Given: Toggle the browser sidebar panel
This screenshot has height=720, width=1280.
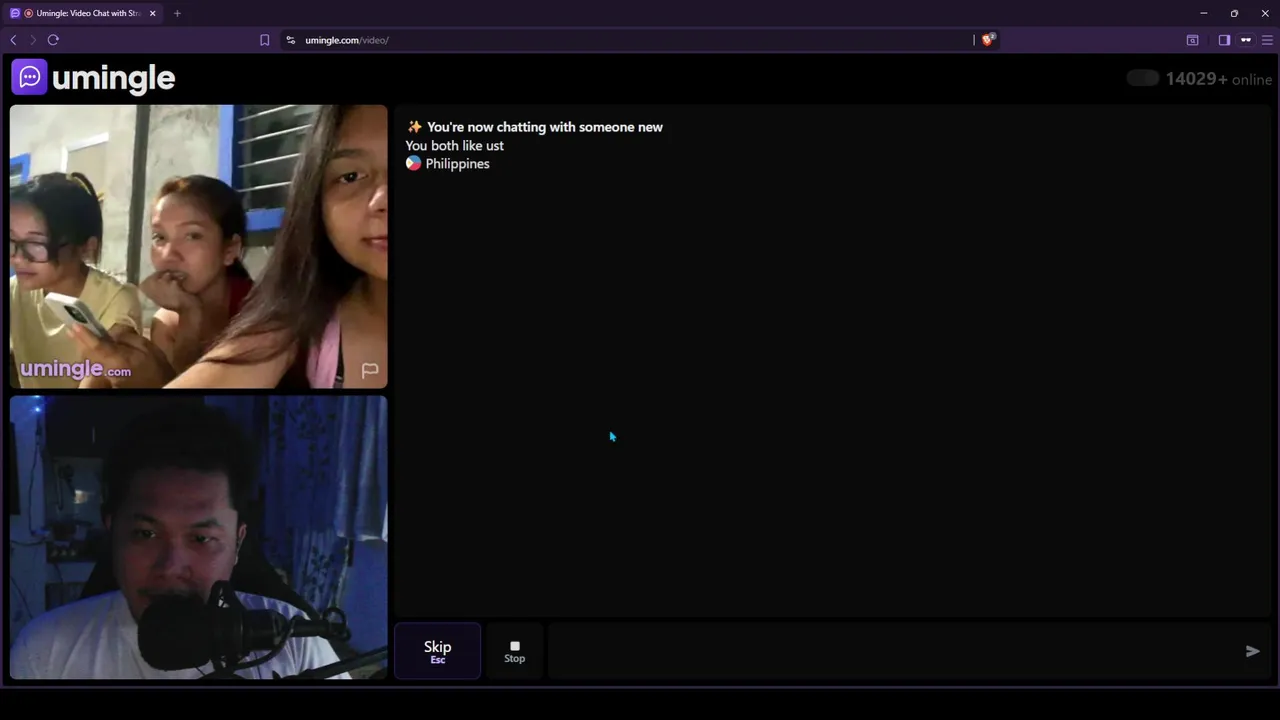Looking at the screenshot, I should (x=1224, y=40).
